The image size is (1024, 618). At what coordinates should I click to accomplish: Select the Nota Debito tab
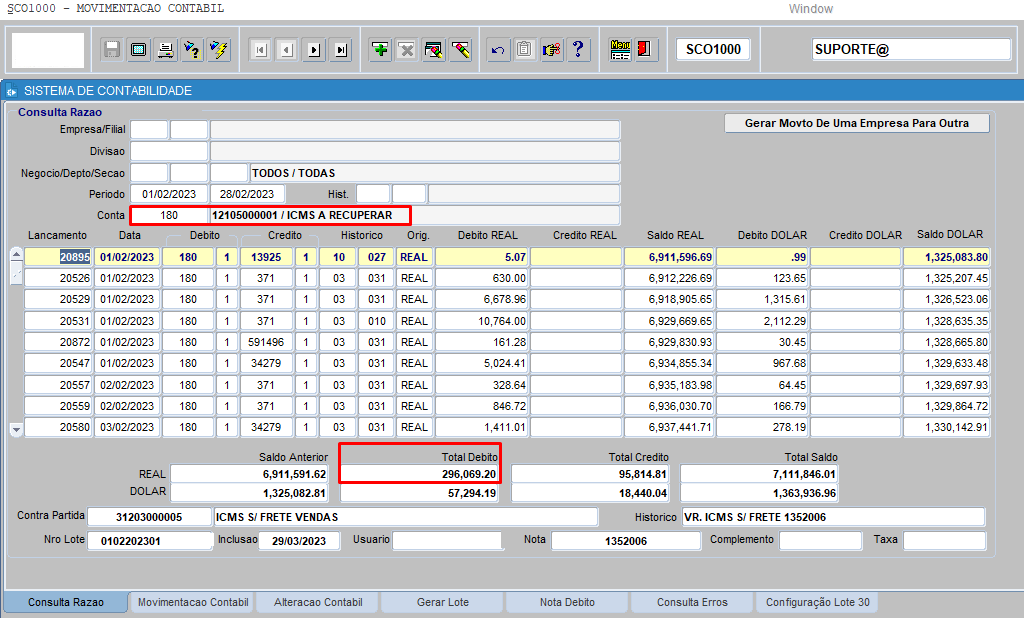[x=567, y=602]
